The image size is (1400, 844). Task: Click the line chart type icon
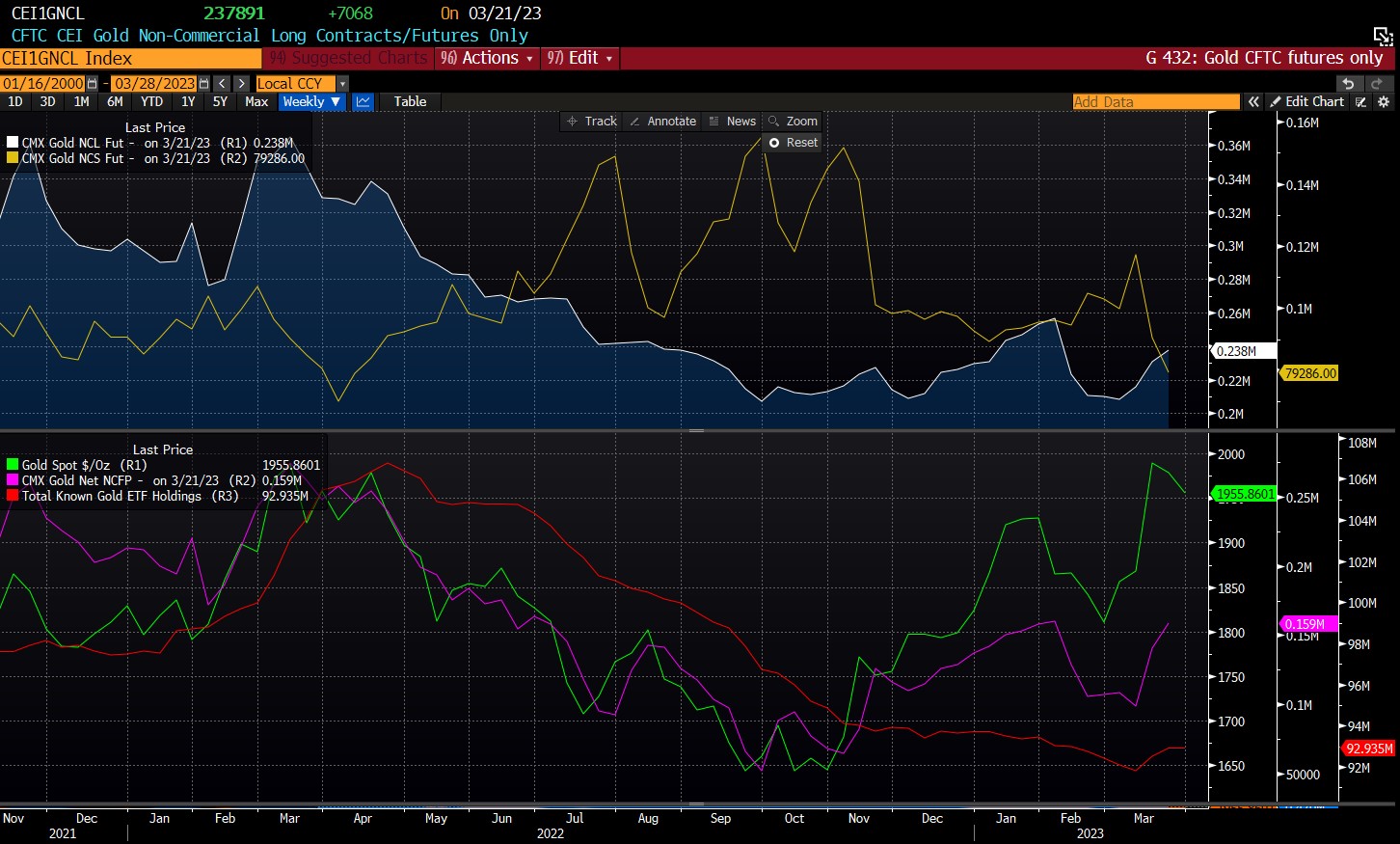tap(363, 101)
